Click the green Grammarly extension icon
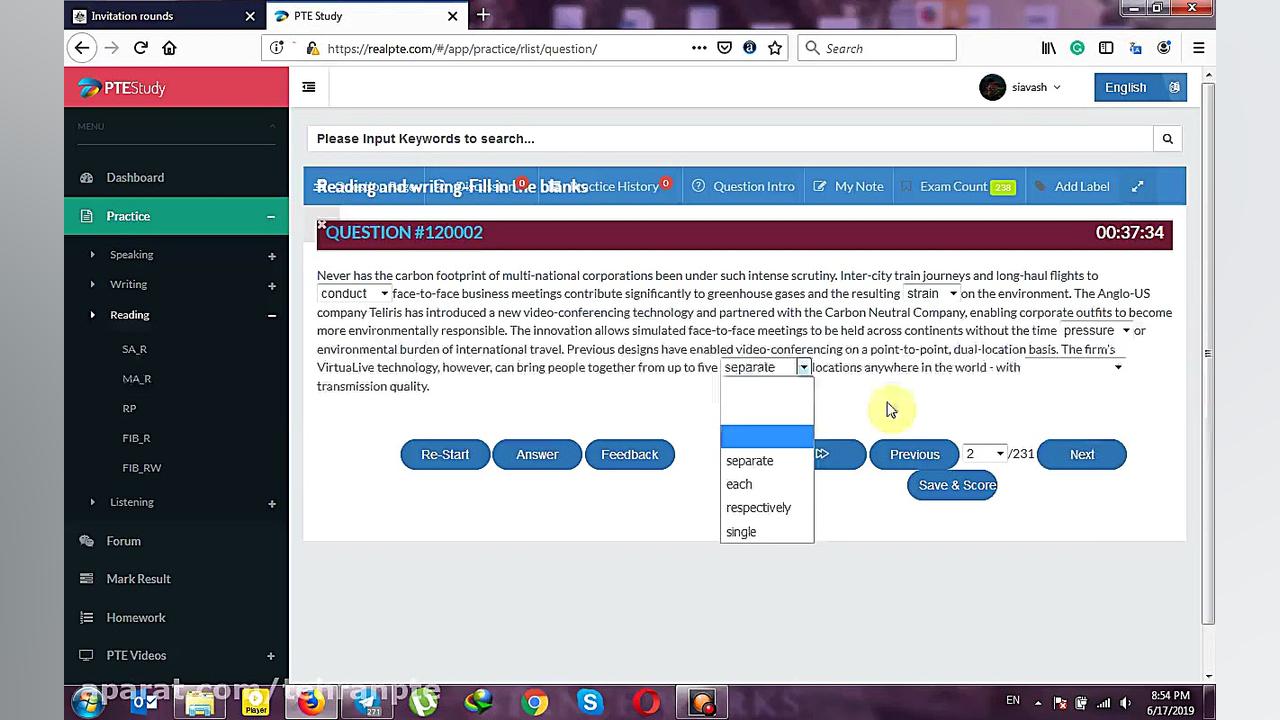The width and height of the screenshot is (1280, 720). pyautogui.click(x=1077, y=48)
